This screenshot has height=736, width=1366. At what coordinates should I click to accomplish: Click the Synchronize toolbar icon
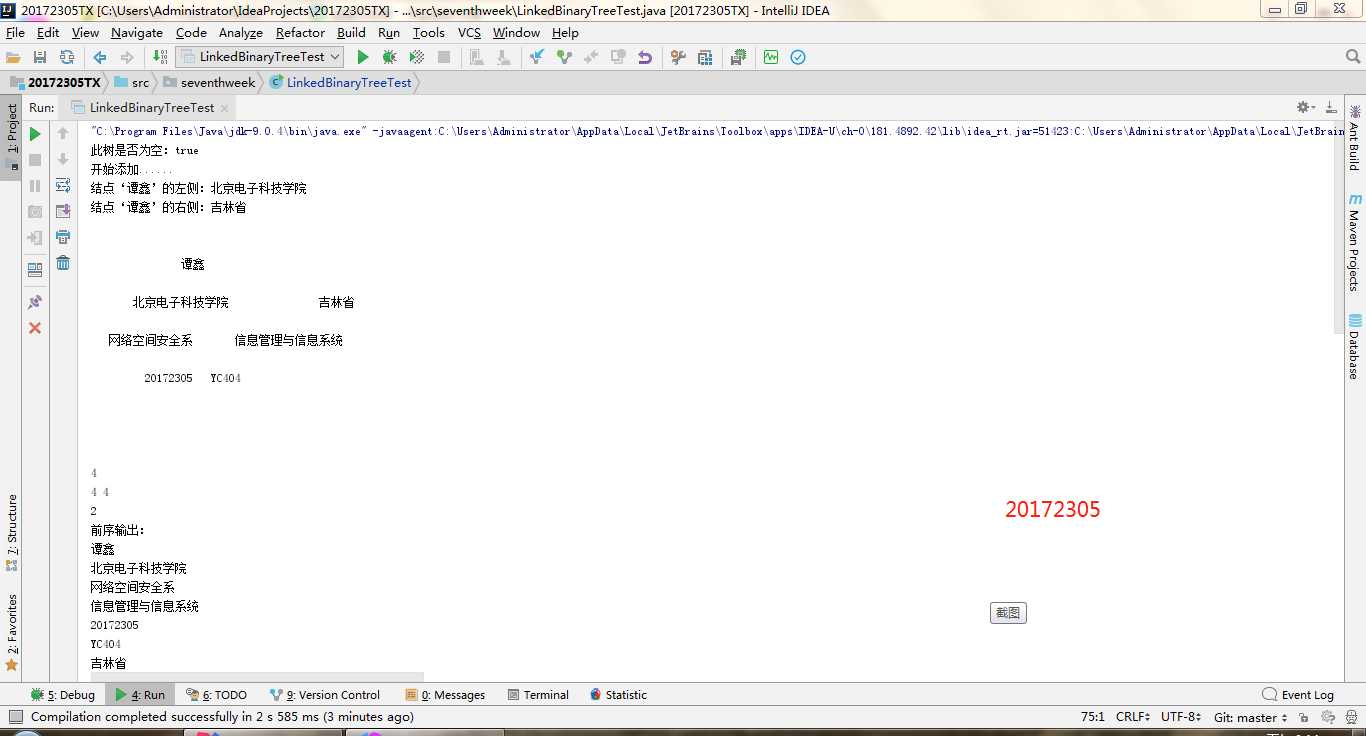coord(66,58)
